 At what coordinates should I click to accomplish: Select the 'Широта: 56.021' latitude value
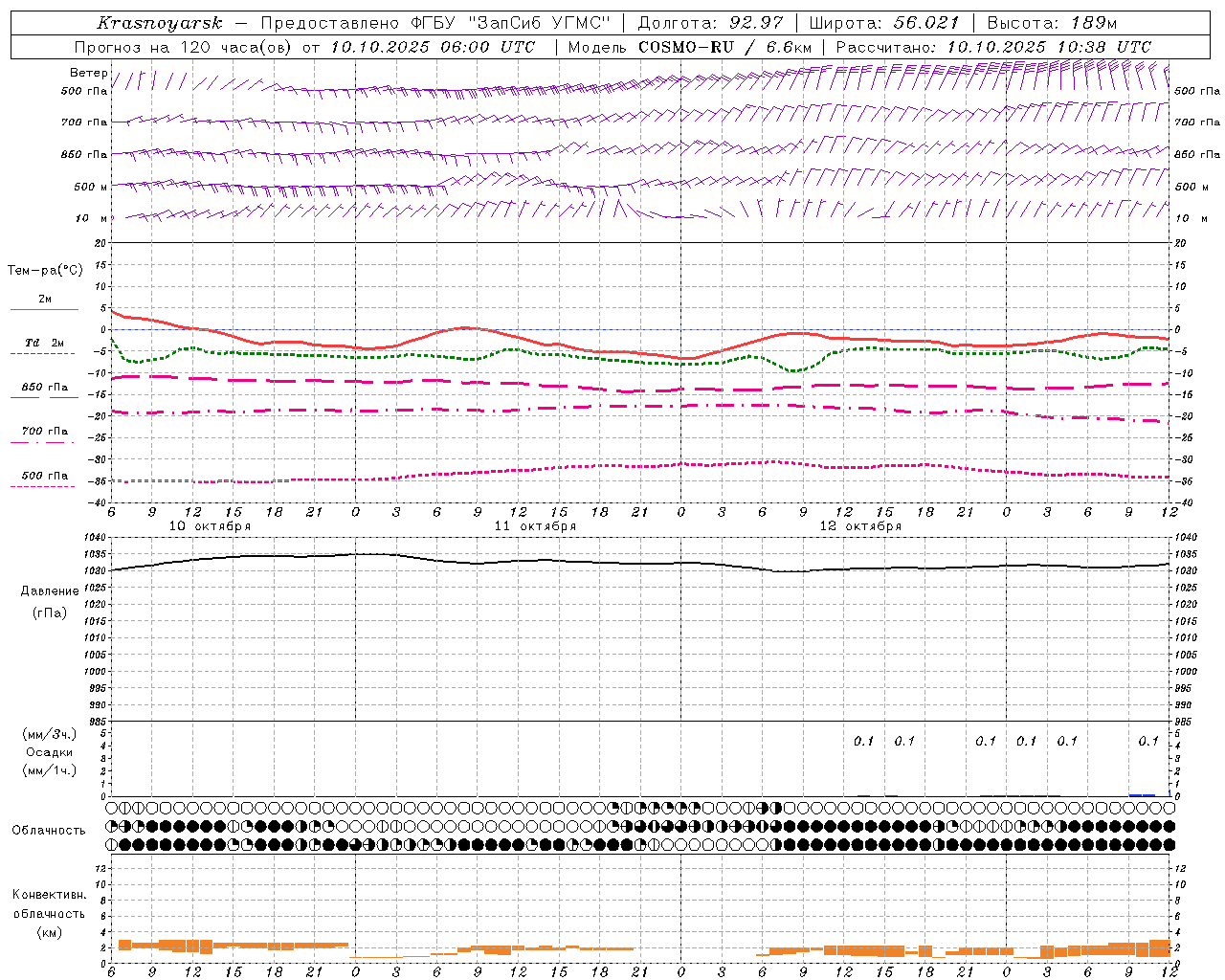pos(883,23)
